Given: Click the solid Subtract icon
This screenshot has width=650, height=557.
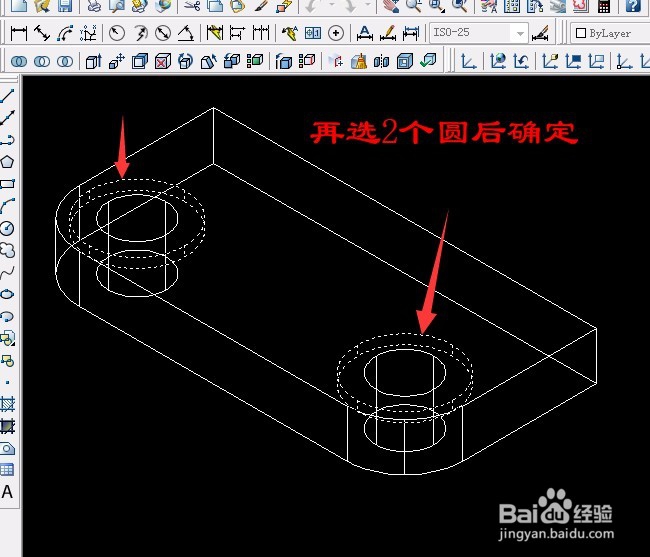Looking at the screenshot, I should pos(42,62).
